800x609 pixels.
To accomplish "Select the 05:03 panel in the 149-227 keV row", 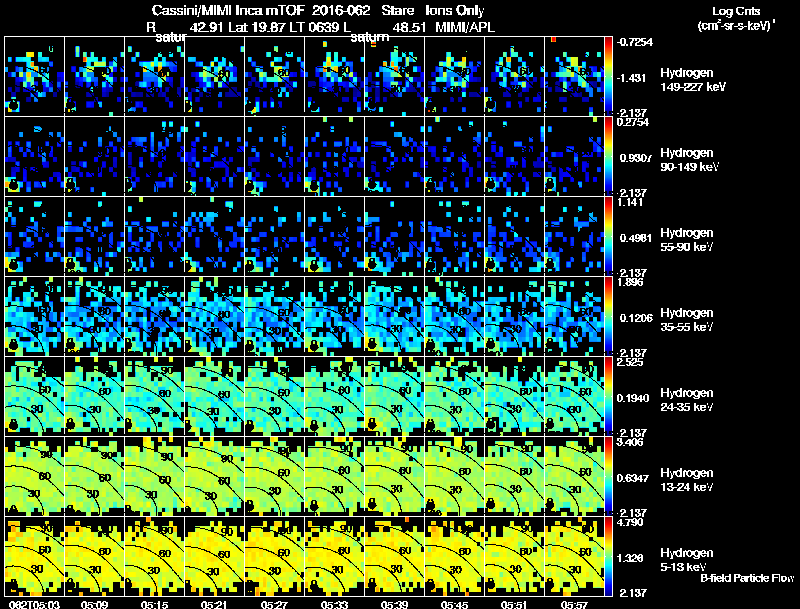I will [34, 75].
